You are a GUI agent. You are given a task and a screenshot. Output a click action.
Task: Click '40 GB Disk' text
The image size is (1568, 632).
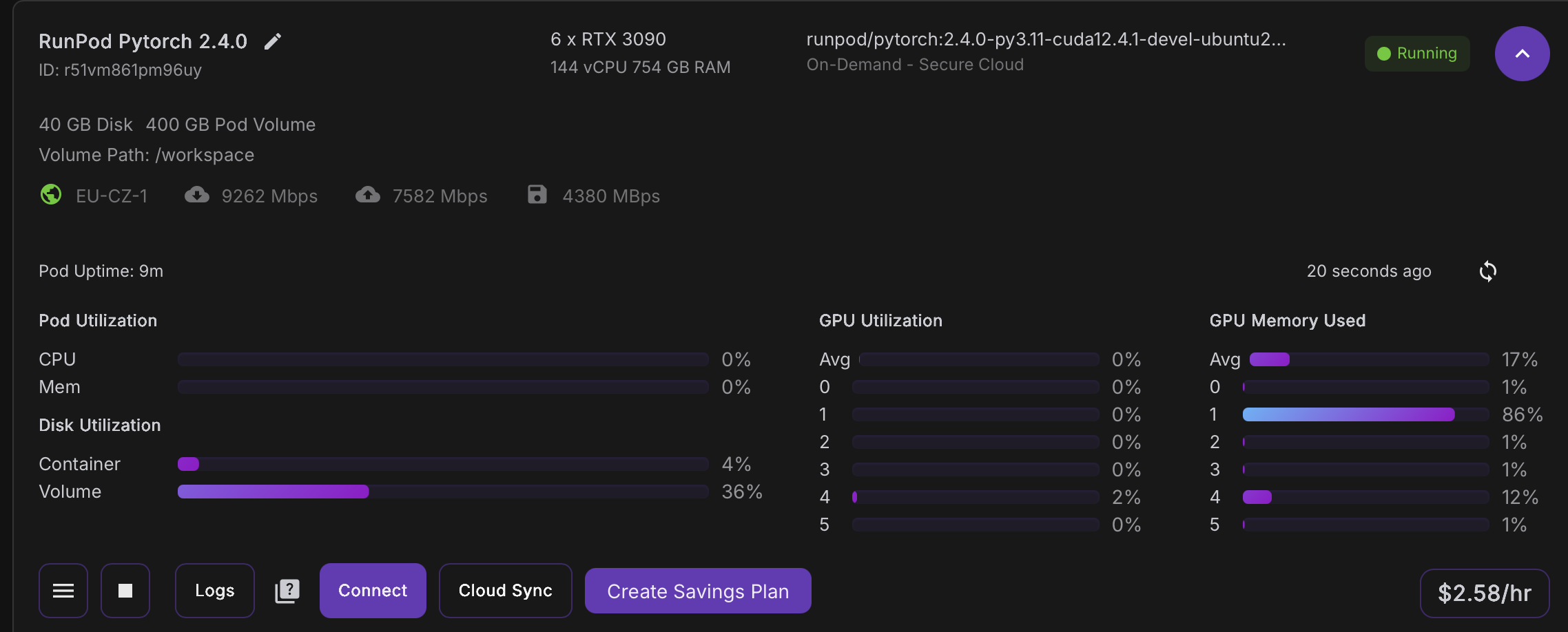pyautogui.click(x=85, y=125)
